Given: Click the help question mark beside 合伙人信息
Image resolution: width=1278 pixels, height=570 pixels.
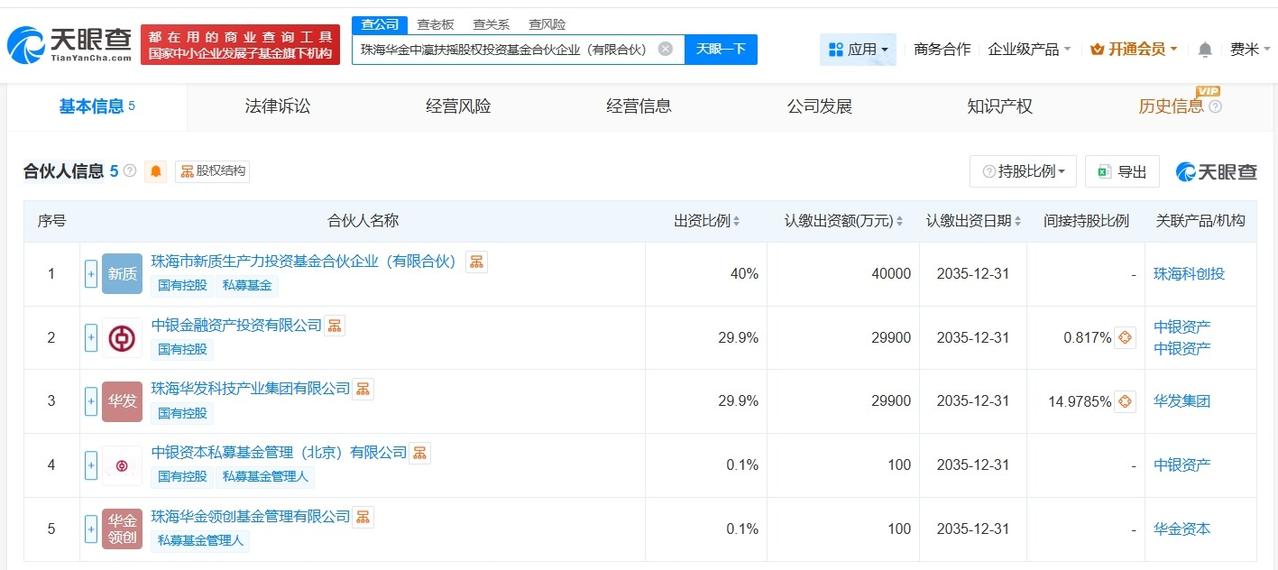Looking at the screenshot, I should [x=129, y=171].
